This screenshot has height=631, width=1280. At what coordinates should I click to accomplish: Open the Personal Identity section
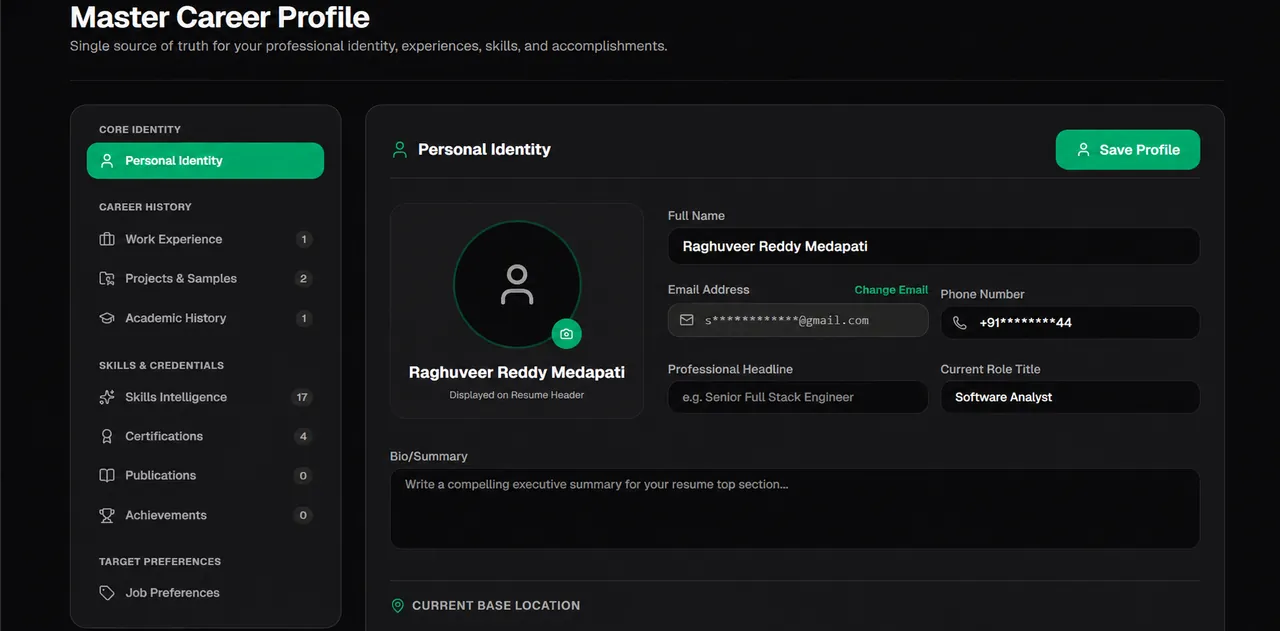click(x=205, y=161)
